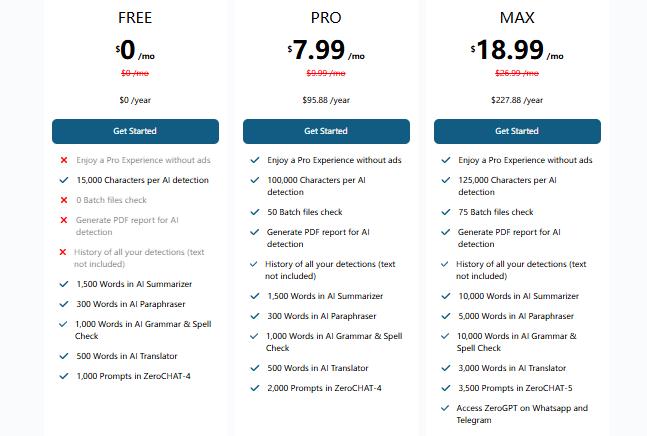Click the FREE plan title
This screenshot has width=647, height=436.
[135, 17]
